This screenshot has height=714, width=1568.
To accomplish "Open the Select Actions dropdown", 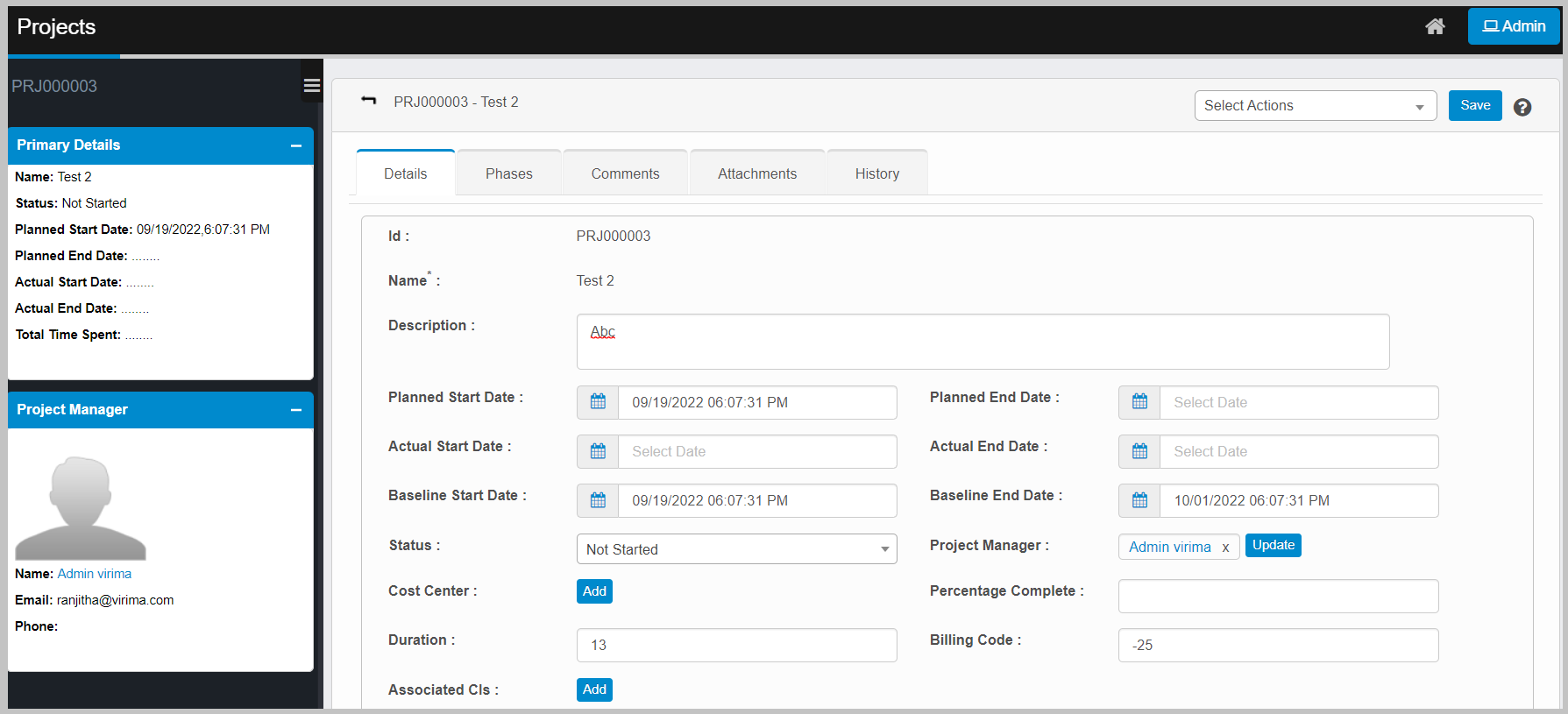I will [1315, 106].
